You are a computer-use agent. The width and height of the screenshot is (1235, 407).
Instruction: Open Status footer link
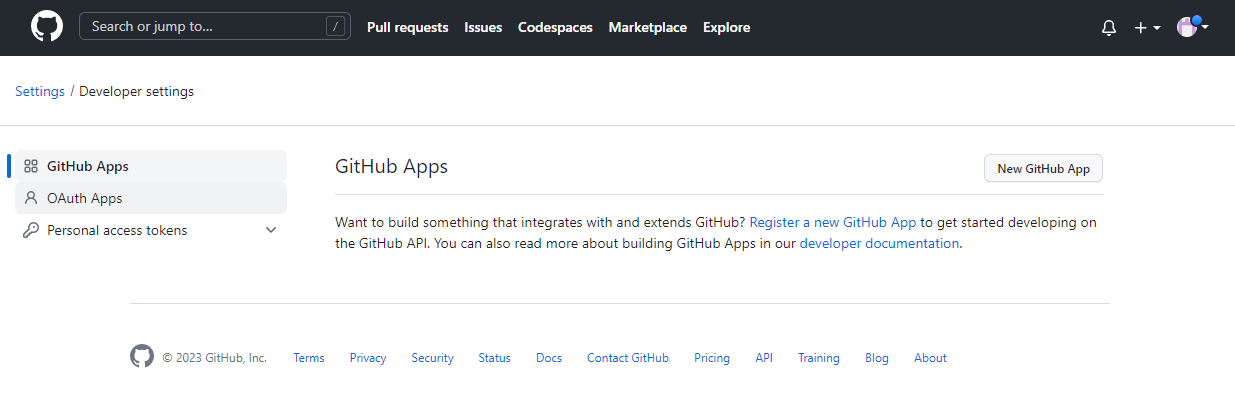pyautogui.click(x=494, y=358)
